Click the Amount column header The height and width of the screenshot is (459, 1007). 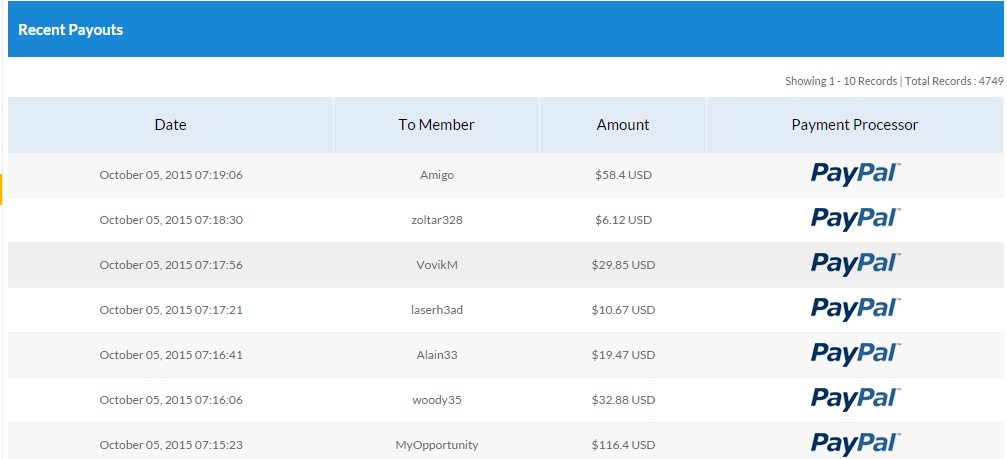click(x=623, y=125)
